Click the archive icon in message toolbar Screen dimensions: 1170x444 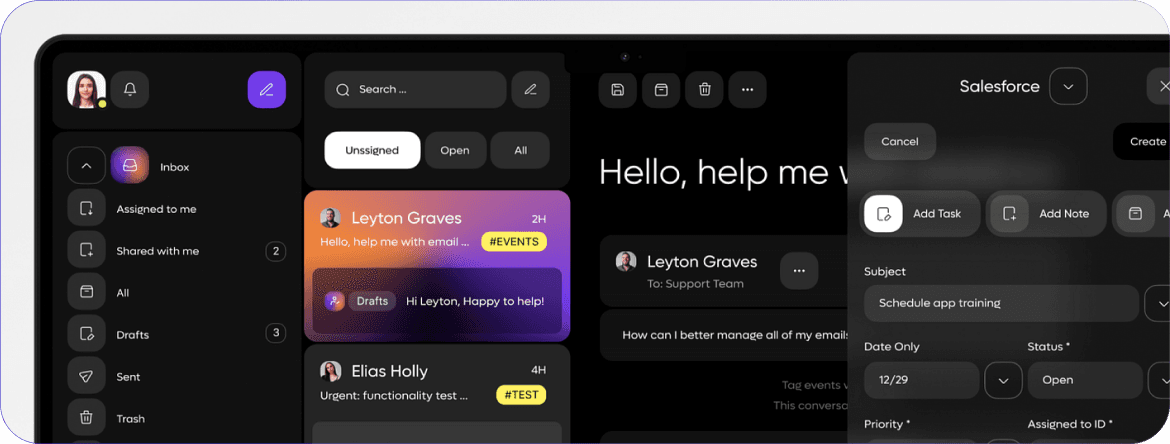[661, 90]
